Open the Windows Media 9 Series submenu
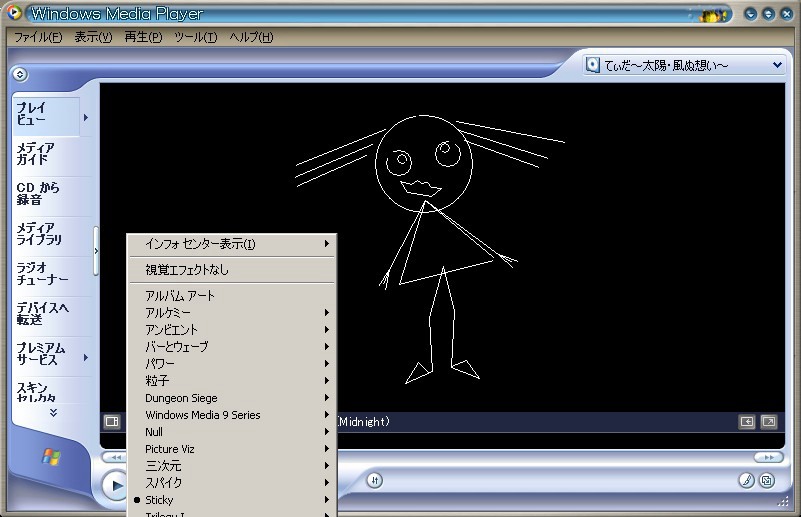 232,415
